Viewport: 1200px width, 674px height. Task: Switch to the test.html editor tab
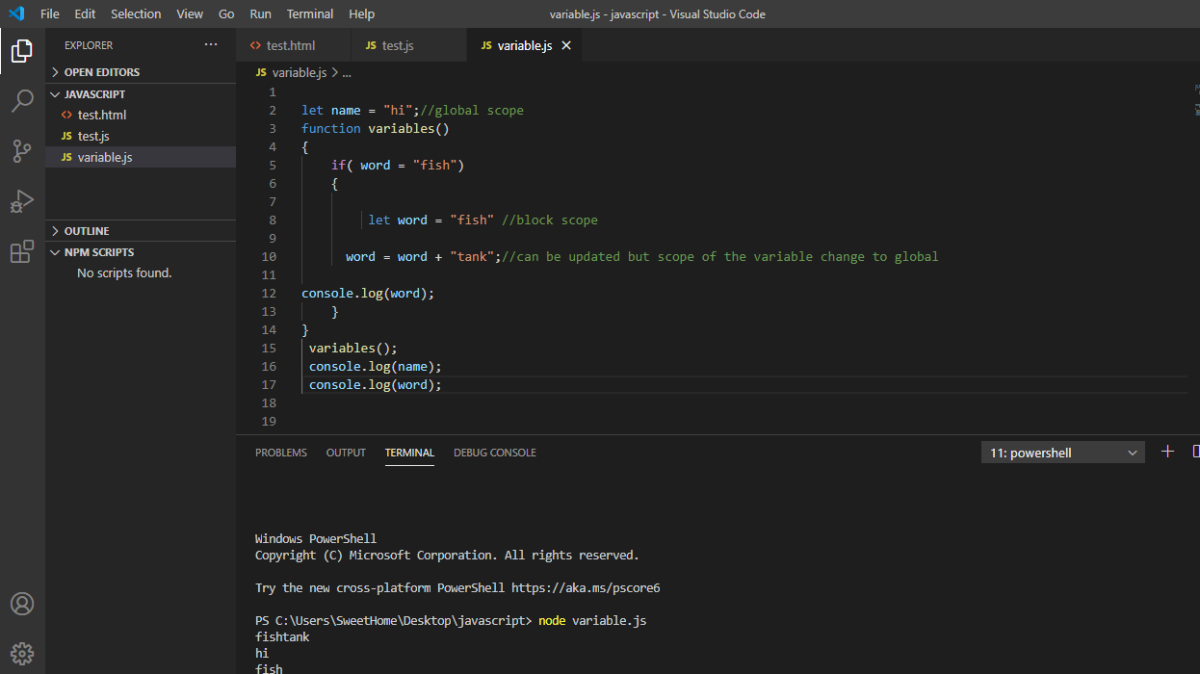[290, 46]
